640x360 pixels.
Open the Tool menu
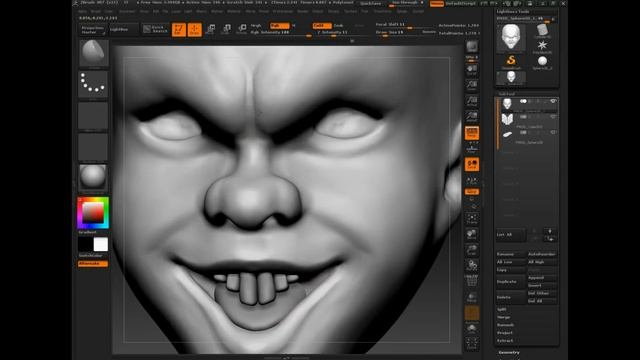[x=364, y=11]
